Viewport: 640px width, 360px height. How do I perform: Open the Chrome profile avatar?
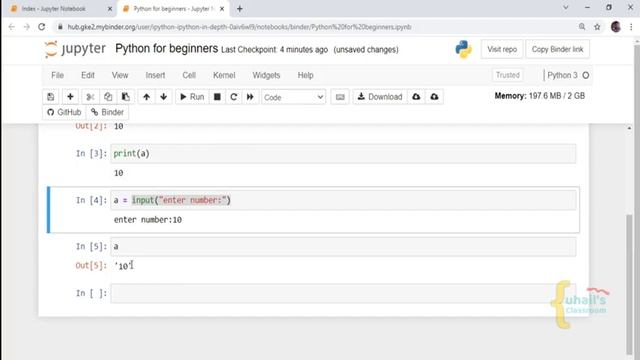[x=616, y=27]
